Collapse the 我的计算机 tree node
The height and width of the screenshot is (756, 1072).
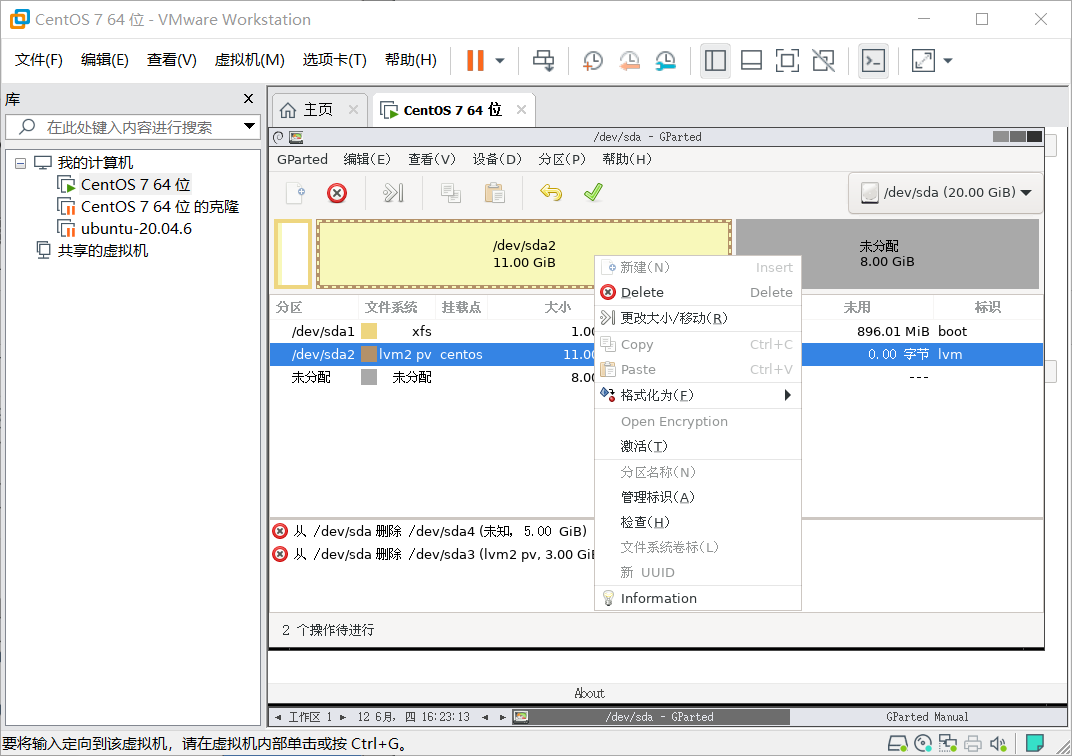pyautogui.click(x=21, y=163)
